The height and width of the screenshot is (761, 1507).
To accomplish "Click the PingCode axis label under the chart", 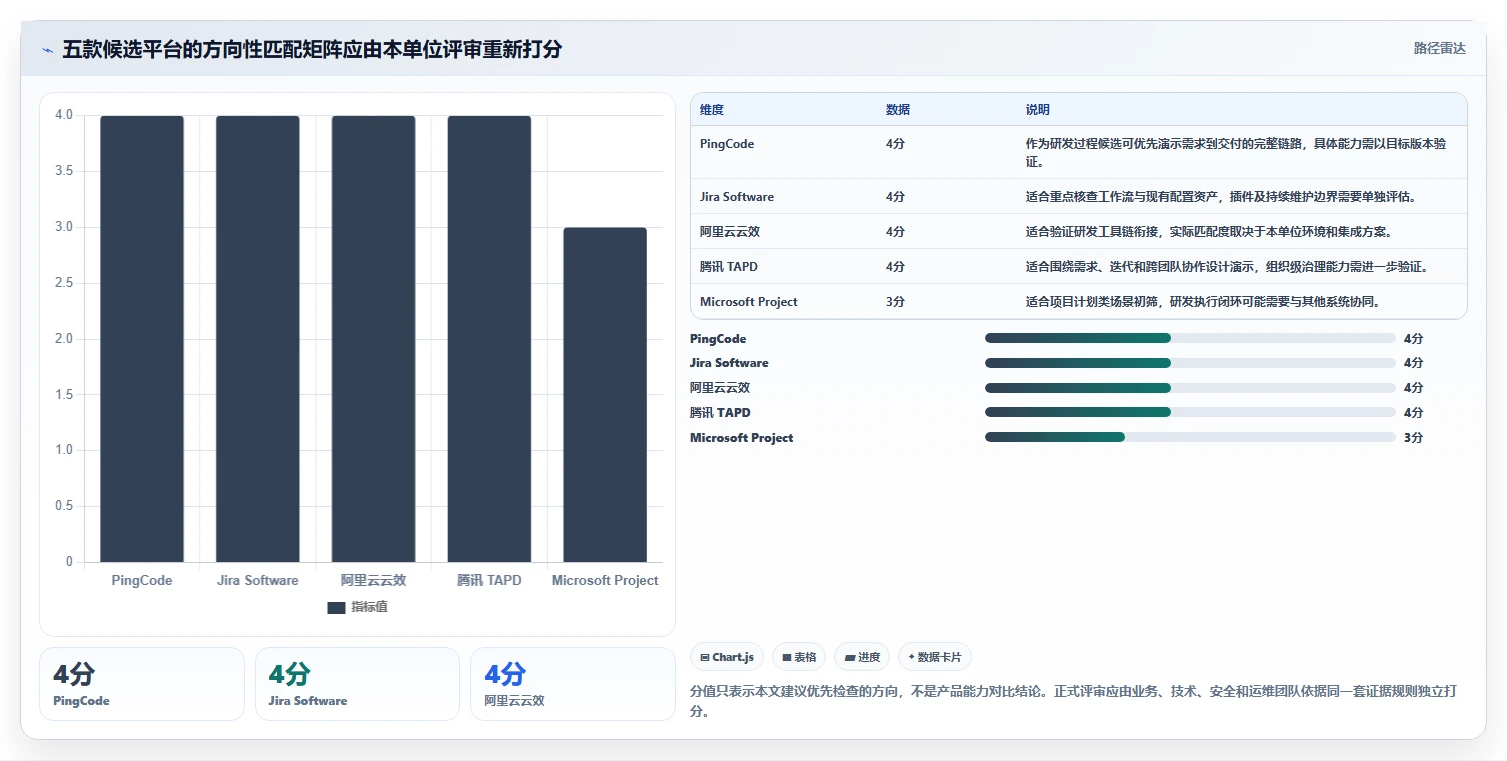I will coord(142,580).
